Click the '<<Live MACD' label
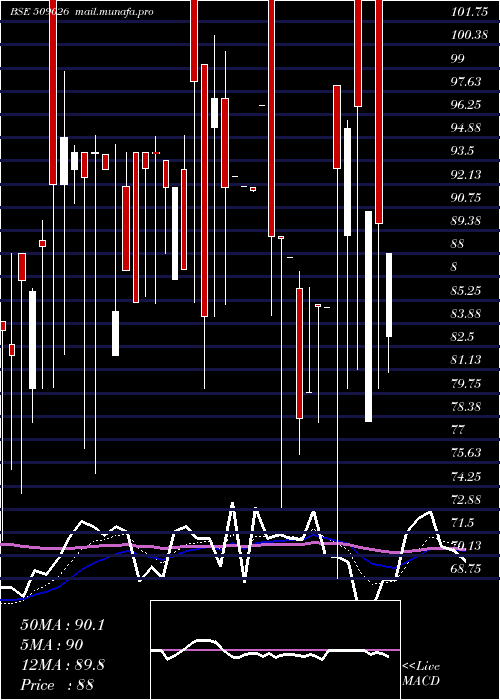Viewport: 500px width, 700px height. tap(421, 673)
